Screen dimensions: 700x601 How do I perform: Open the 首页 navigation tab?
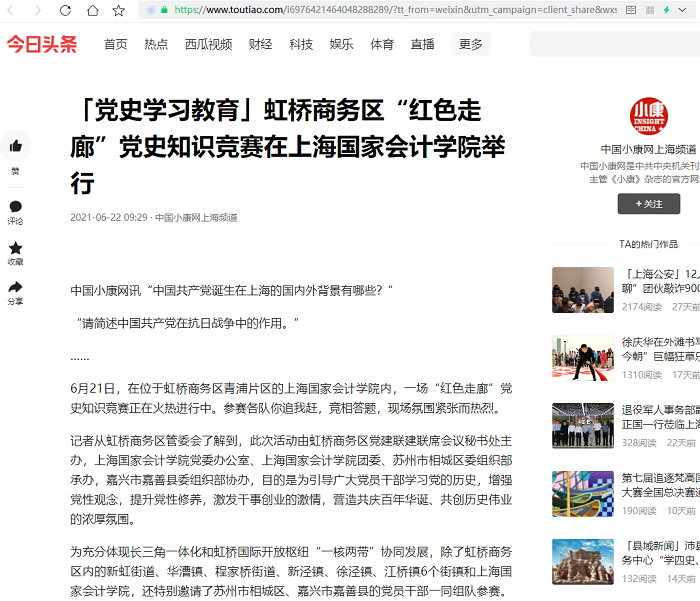[x=116, y=45]
